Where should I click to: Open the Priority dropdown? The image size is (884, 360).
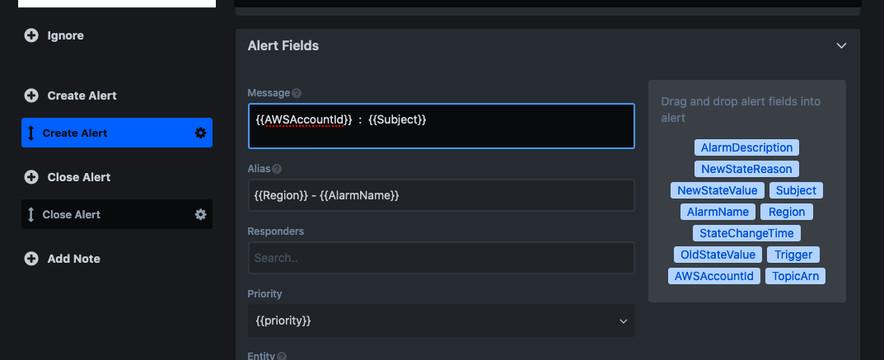click(441, 321)
